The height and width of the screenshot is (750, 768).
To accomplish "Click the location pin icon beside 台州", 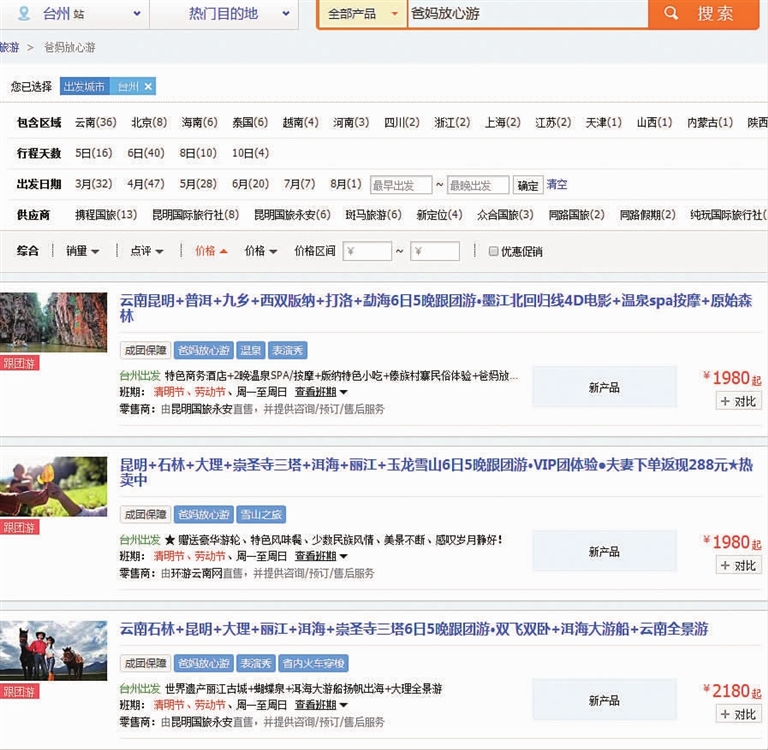I will (x=24, y=14).
